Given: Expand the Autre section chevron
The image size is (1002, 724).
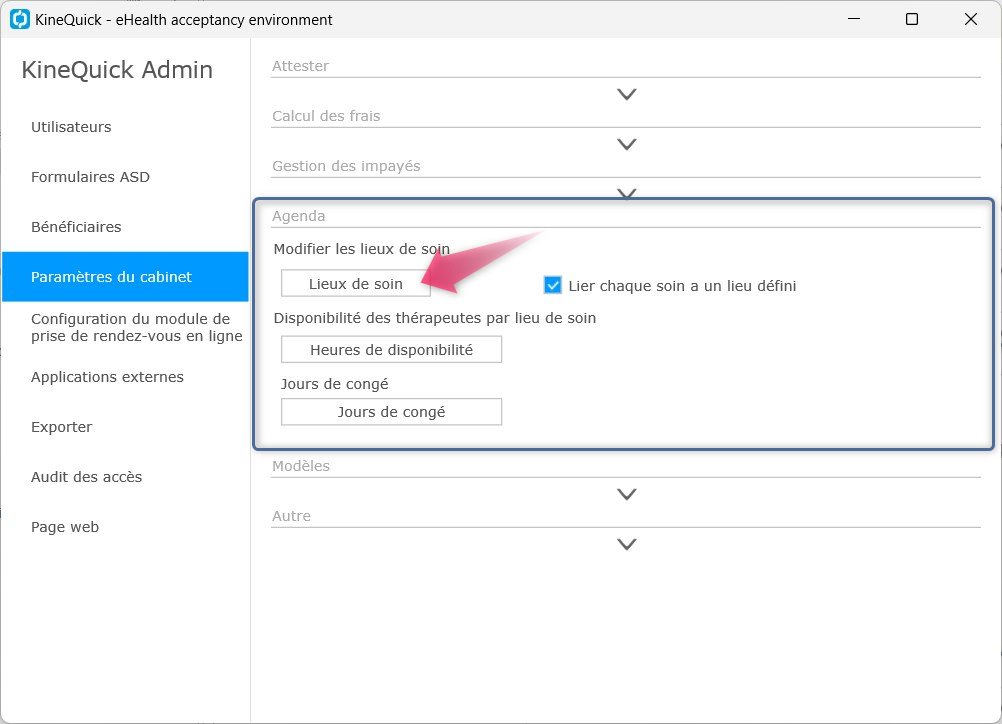Looking at the screenshot, I should coord(627,544).
